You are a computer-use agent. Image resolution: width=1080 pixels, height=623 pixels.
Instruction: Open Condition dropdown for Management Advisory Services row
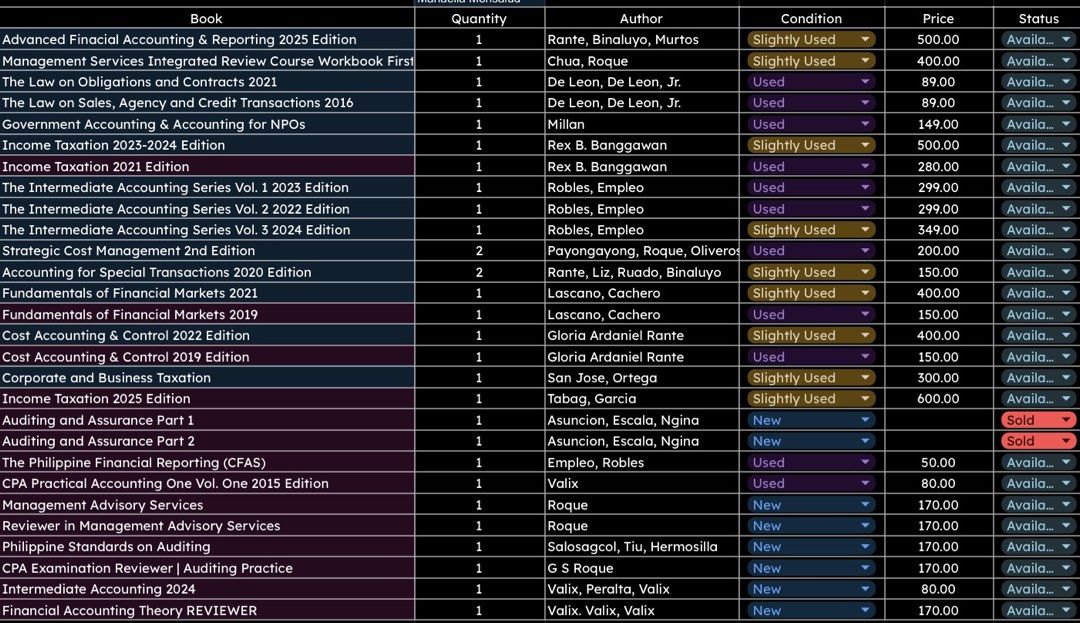pos(811,505)
